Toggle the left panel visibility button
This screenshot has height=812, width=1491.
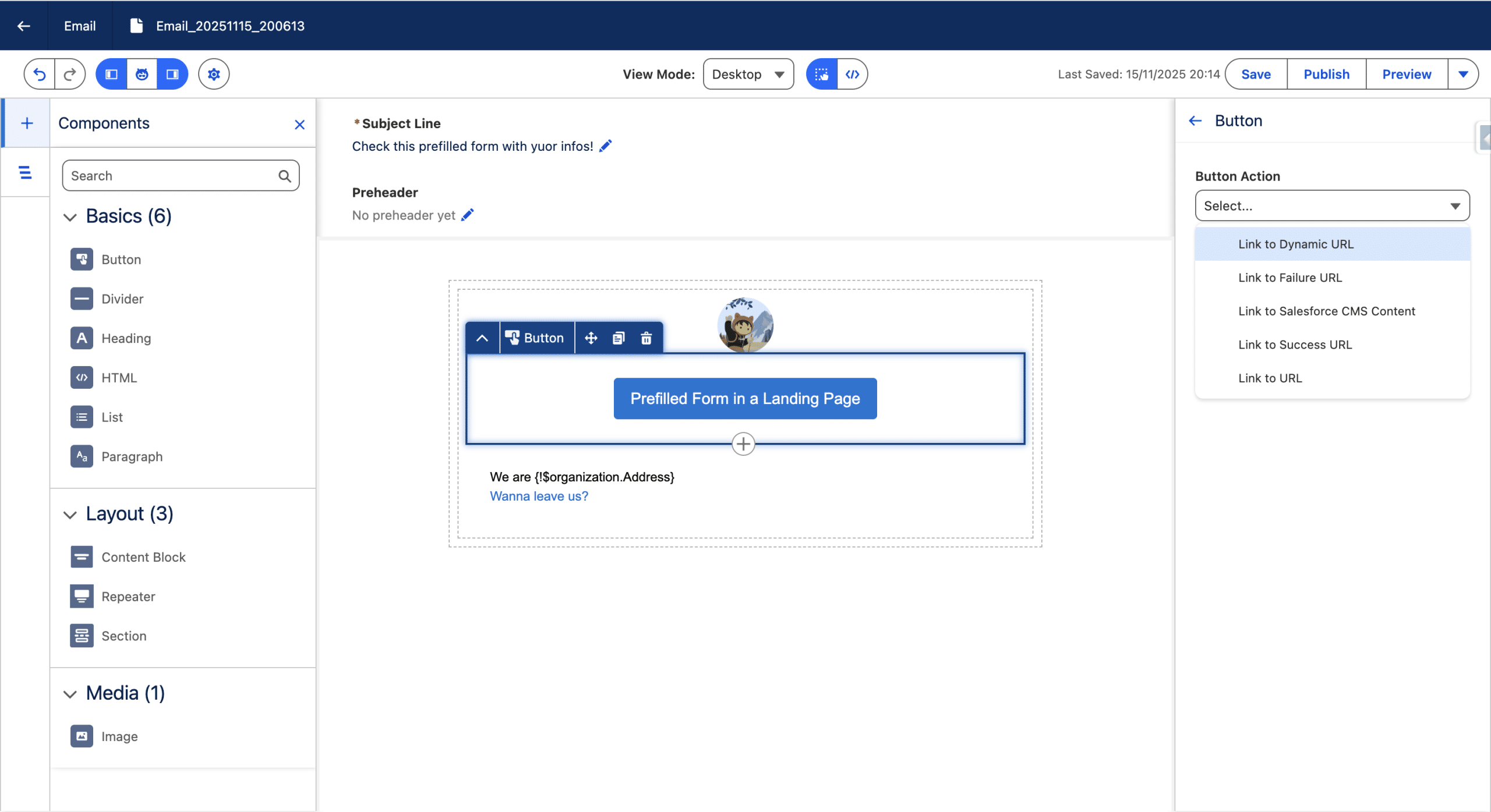[111, 74]
